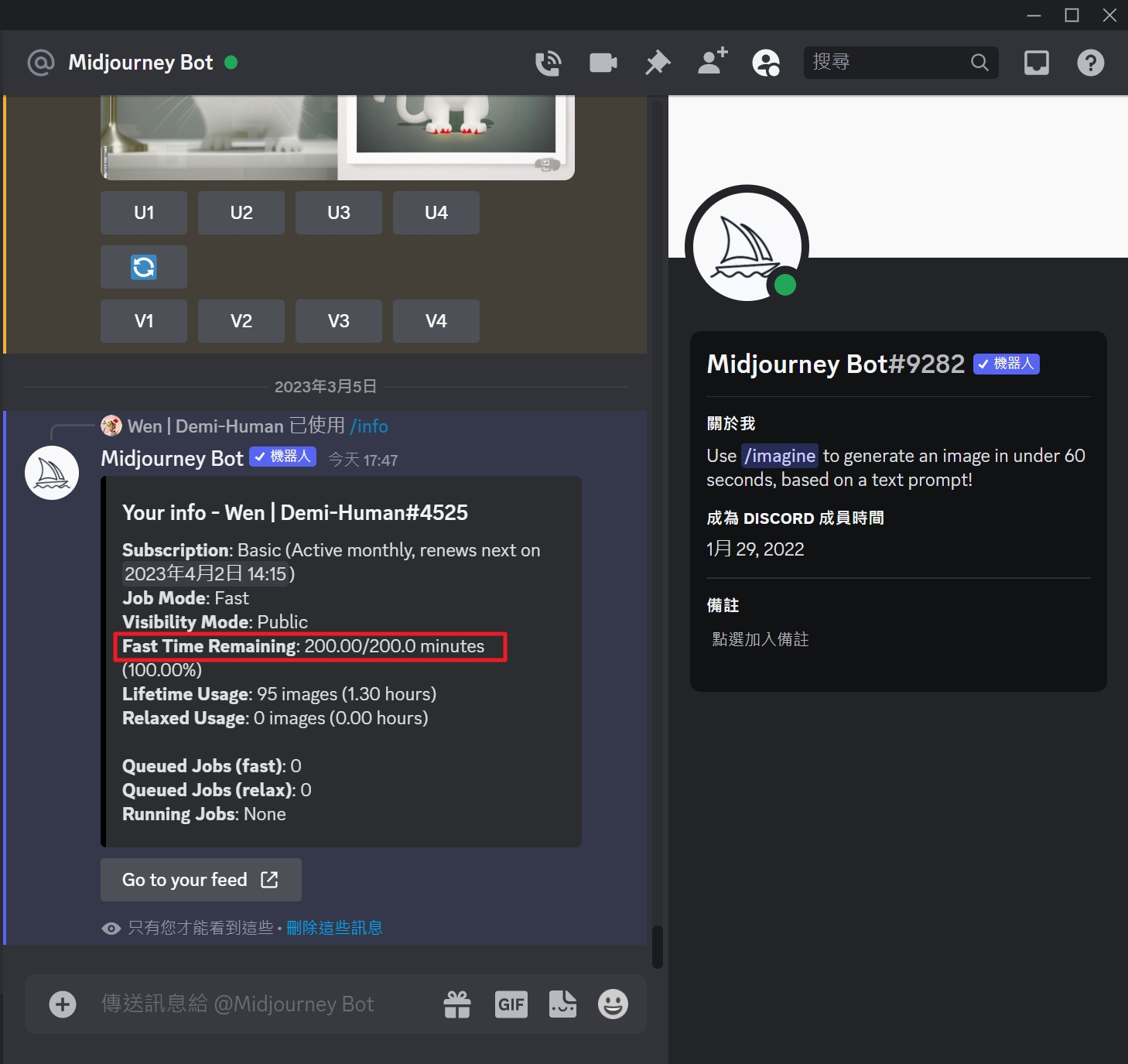Minimize the Discord window
This screenshot has height=1064, width=1128.
point(1034,15)
